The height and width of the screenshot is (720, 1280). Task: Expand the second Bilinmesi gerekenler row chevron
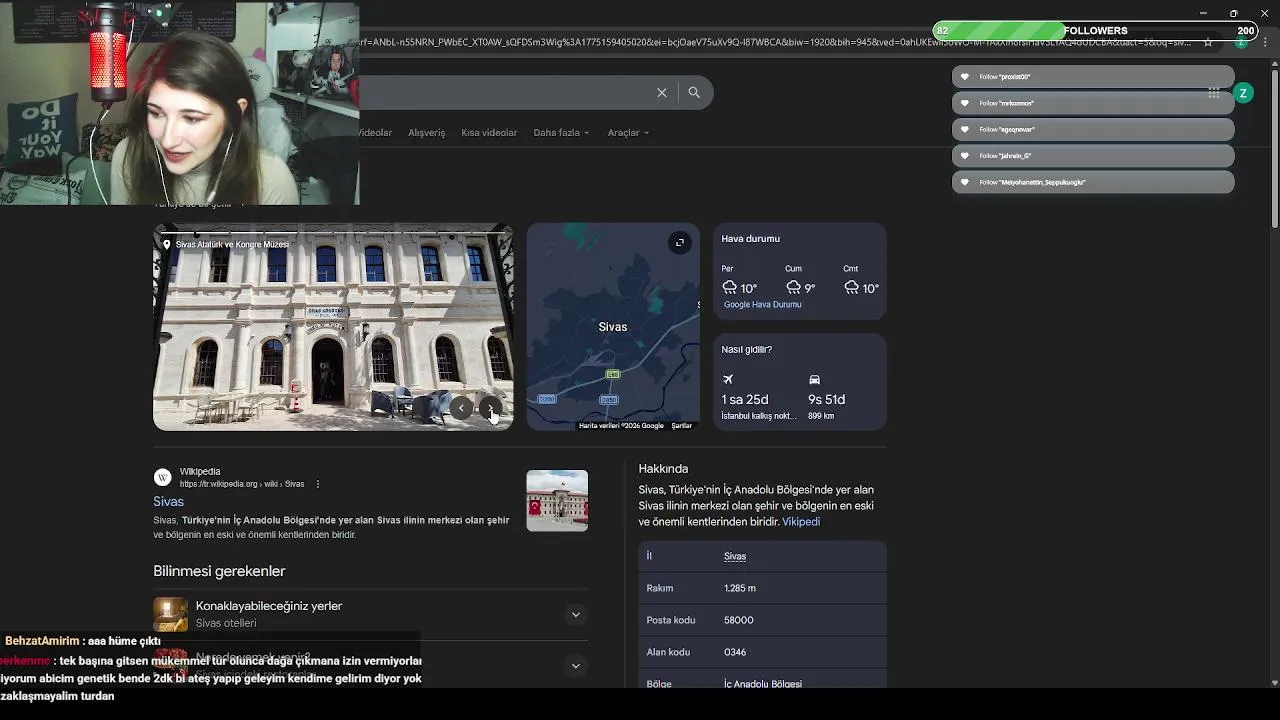pos(575,666)
